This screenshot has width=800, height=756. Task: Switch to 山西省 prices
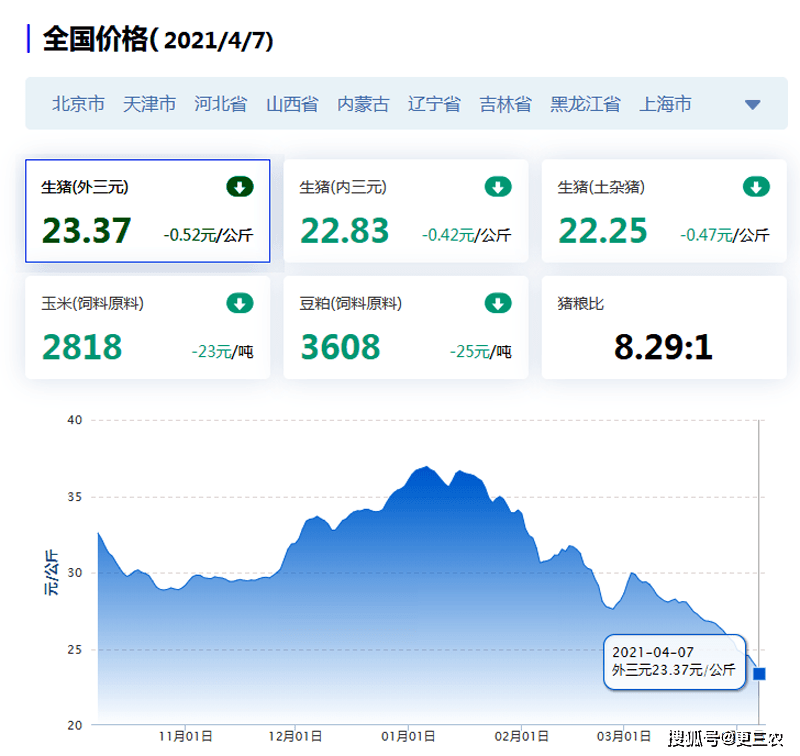coord(292,104)
